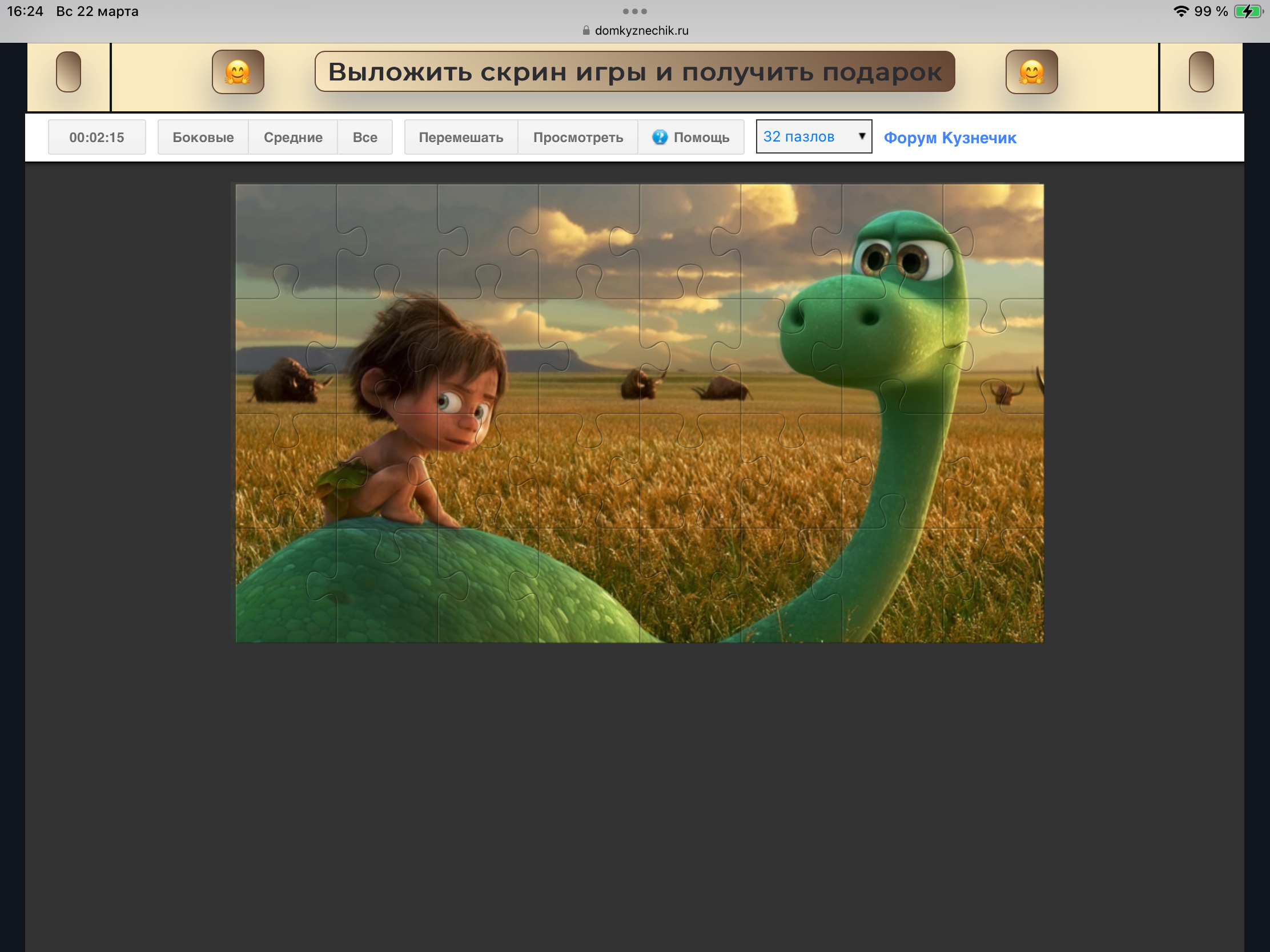This screenshot has width=1270, height=952.
Task: Shuffle pieces with Перемешать button
Action: 460,137
